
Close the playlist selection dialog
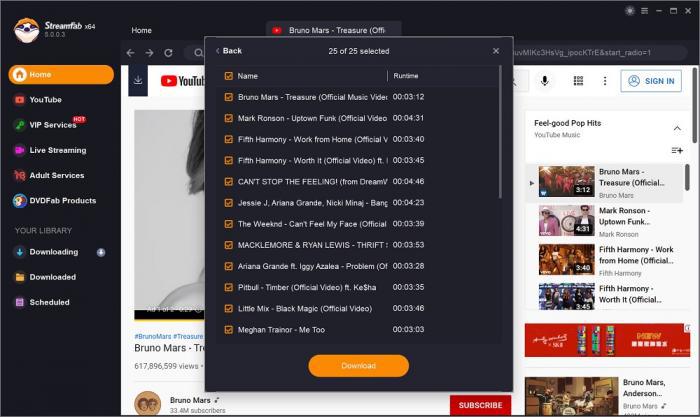tap(496, 51)
